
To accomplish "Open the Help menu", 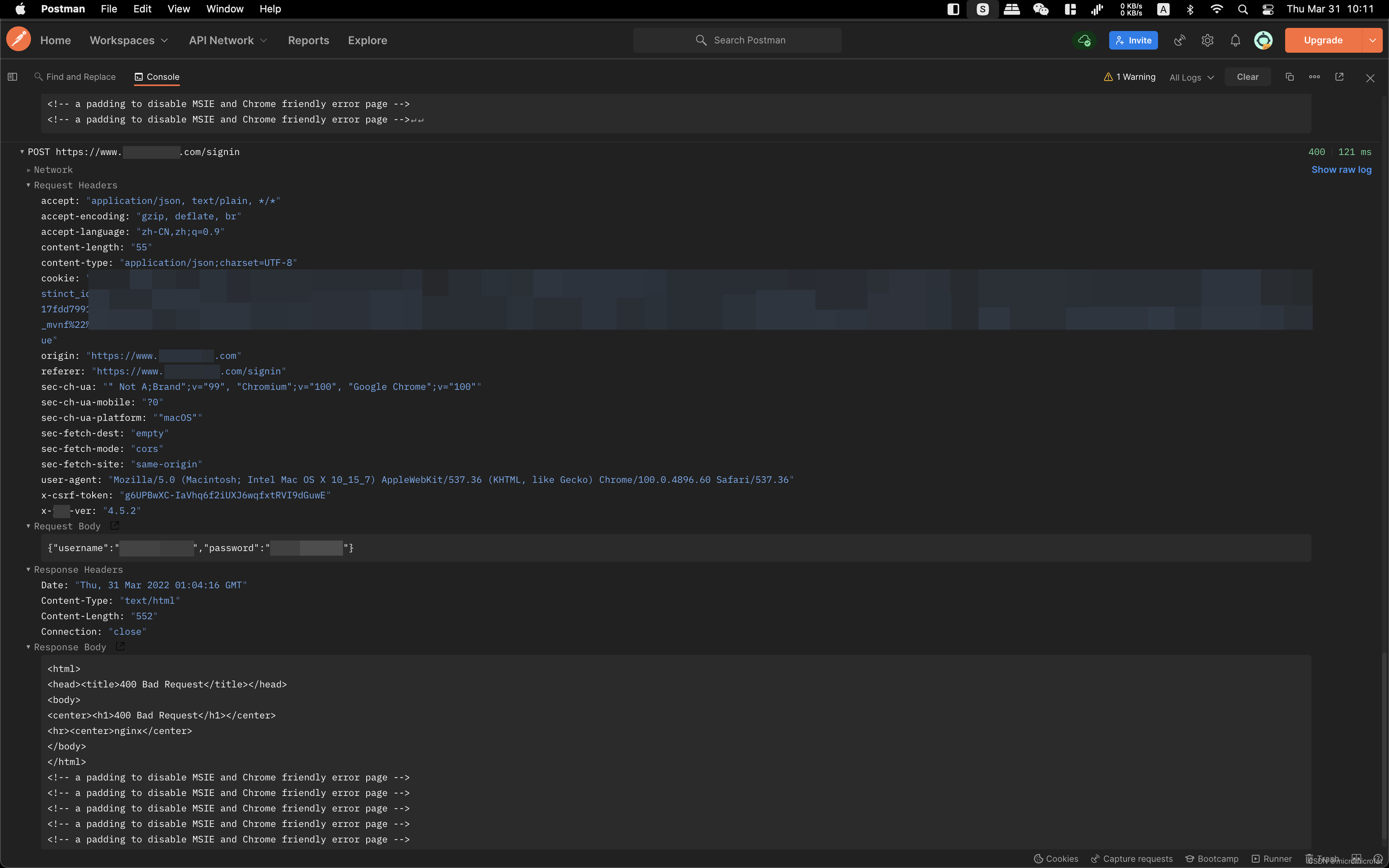I will pos(270,9).
